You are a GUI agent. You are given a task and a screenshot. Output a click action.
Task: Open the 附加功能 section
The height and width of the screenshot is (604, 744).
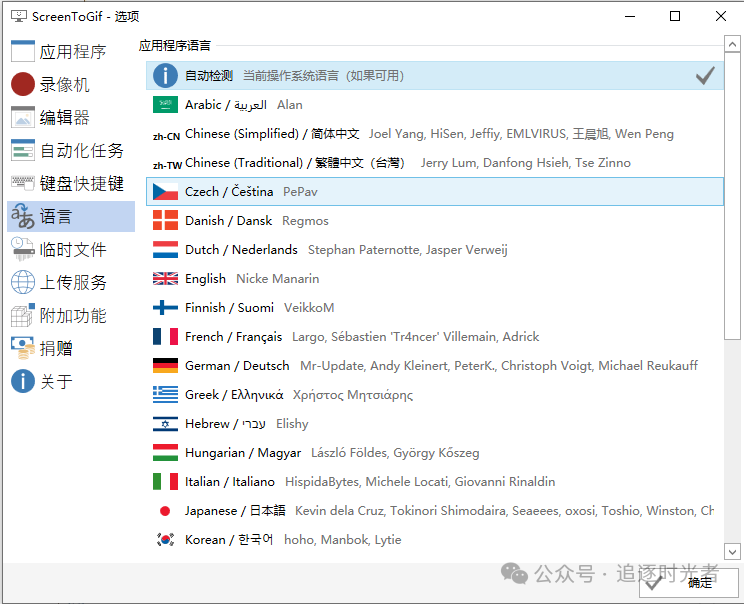pos(71,315)
